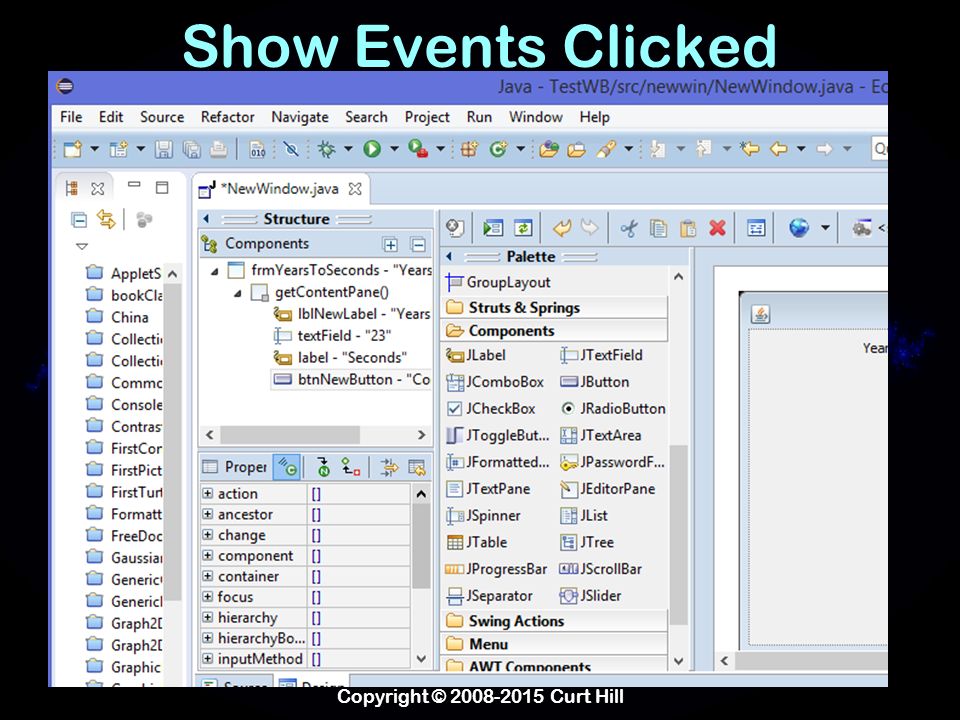This screenshot has width=960, height=720.
Task: Click Link with Editor icon in Package Explorer
Action: [106, 219]
